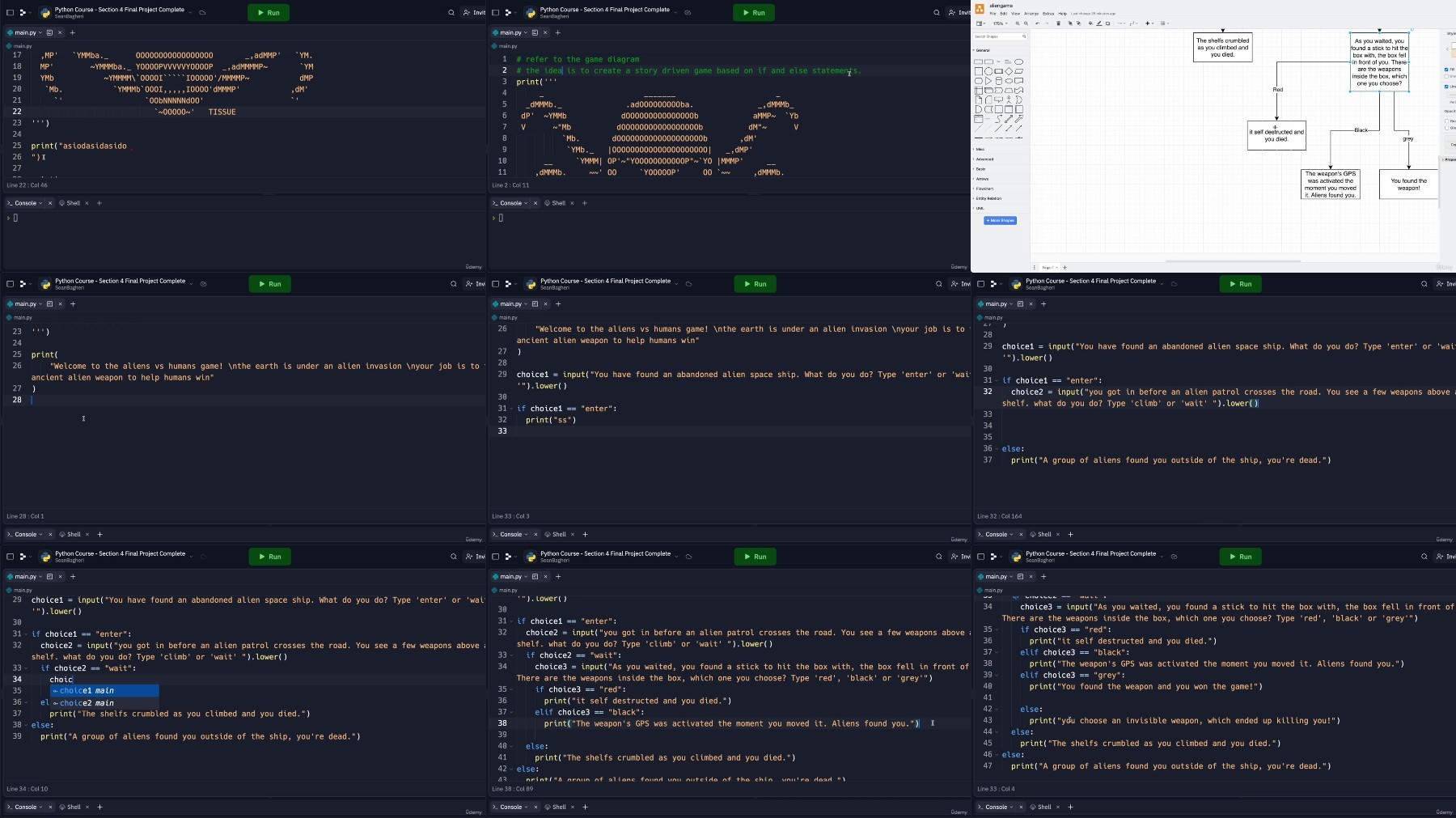
Task: Click the blue More Shapes button
Action: tap(1000, 220)
